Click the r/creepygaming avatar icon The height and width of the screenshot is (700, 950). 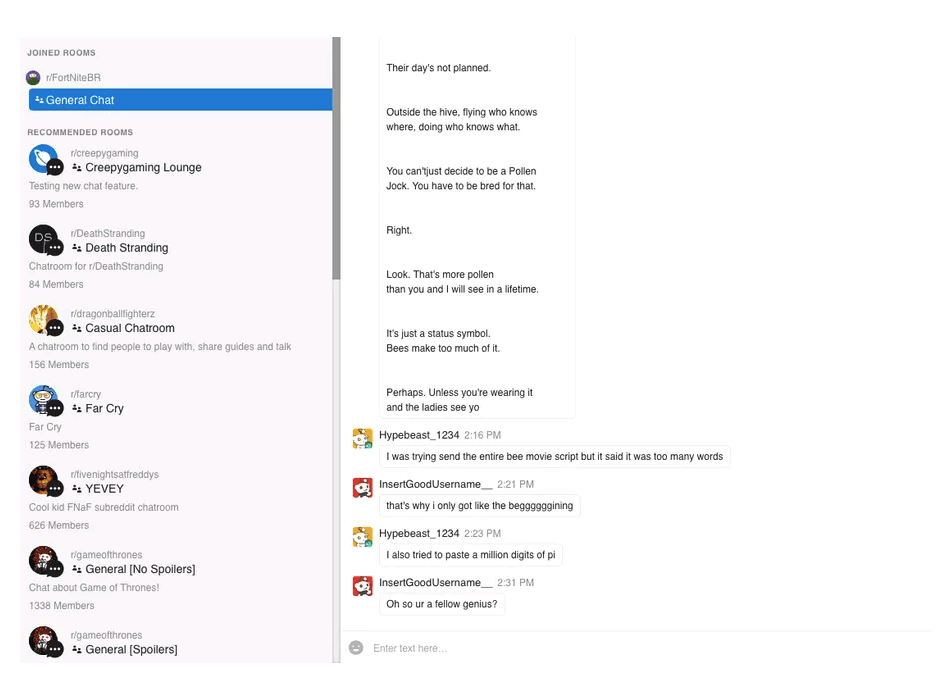(44, 159)
